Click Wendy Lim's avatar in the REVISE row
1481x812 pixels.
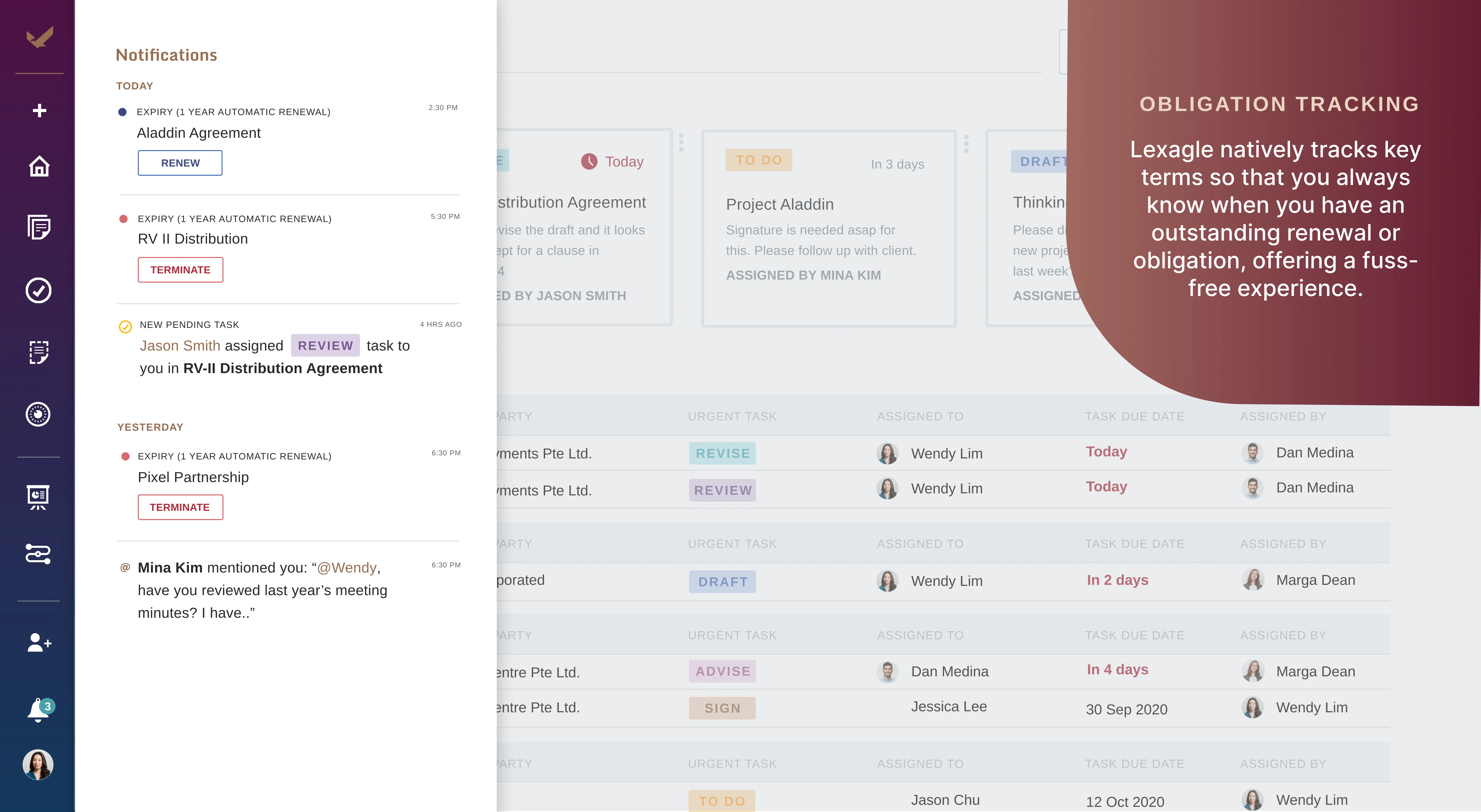tap(888, 454)
